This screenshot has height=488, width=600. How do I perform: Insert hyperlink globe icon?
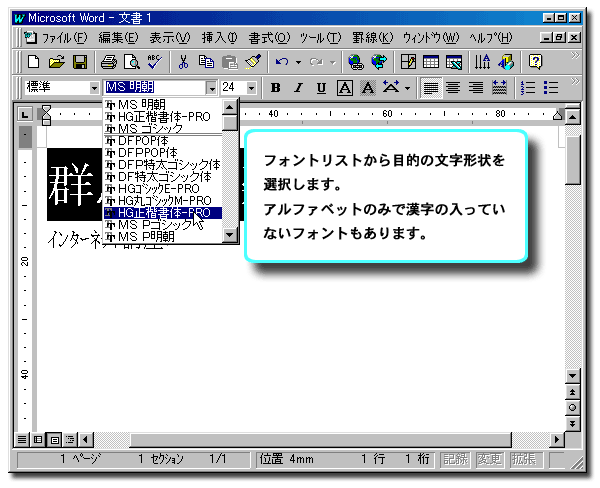(x=355, y=62)
